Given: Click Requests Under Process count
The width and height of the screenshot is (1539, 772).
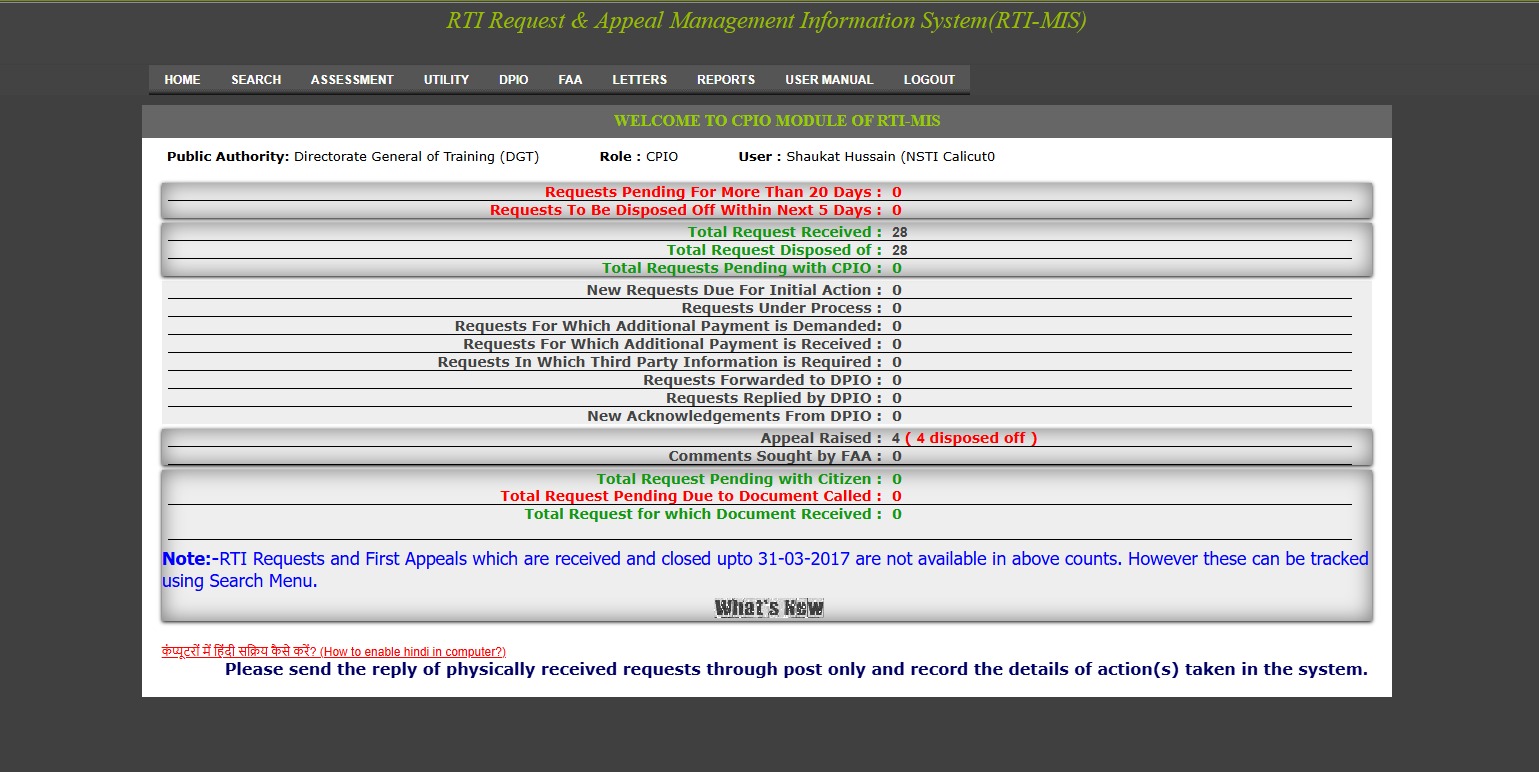Looking at the screenshot, I should (897, 308).
